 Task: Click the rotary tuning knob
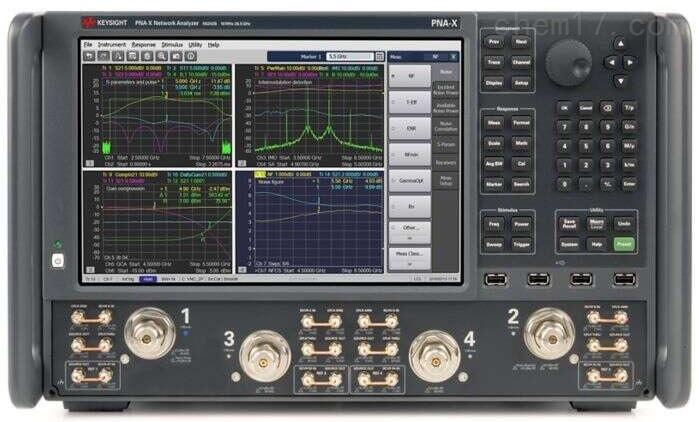click(569, 61)
